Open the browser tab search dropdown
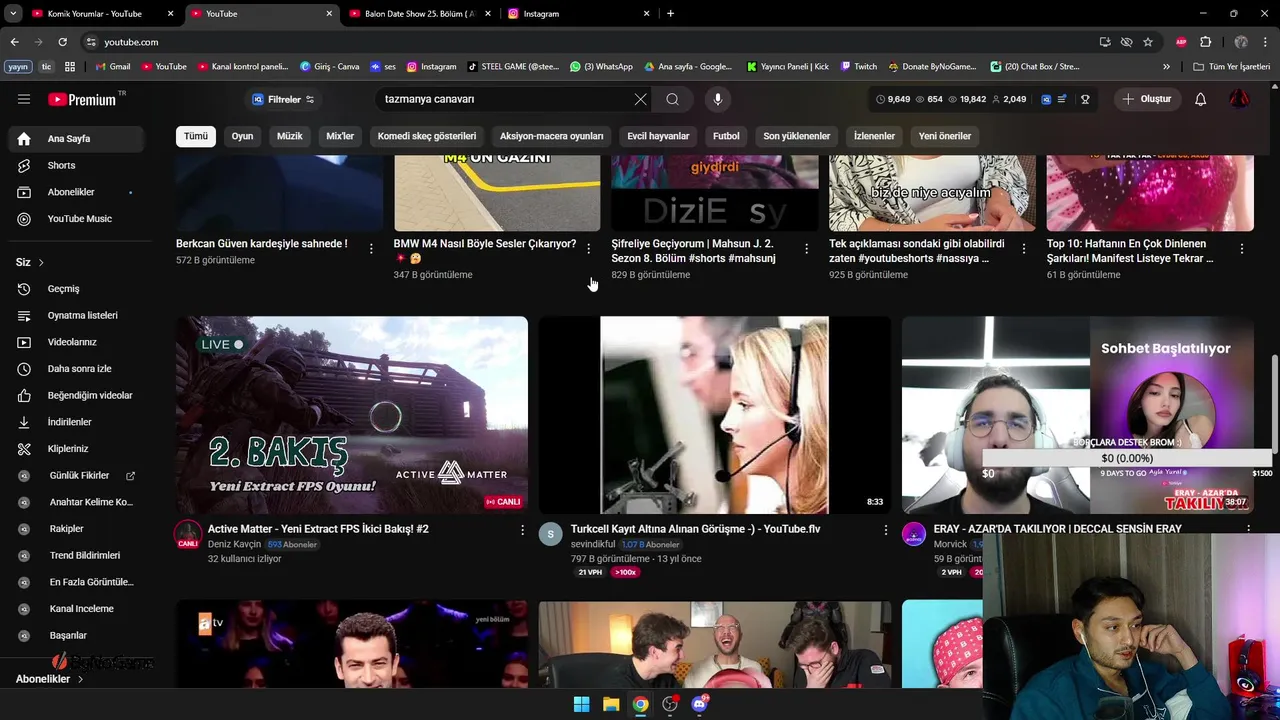Viewport: 1280px width, 720px height. (x=13, y=14)
